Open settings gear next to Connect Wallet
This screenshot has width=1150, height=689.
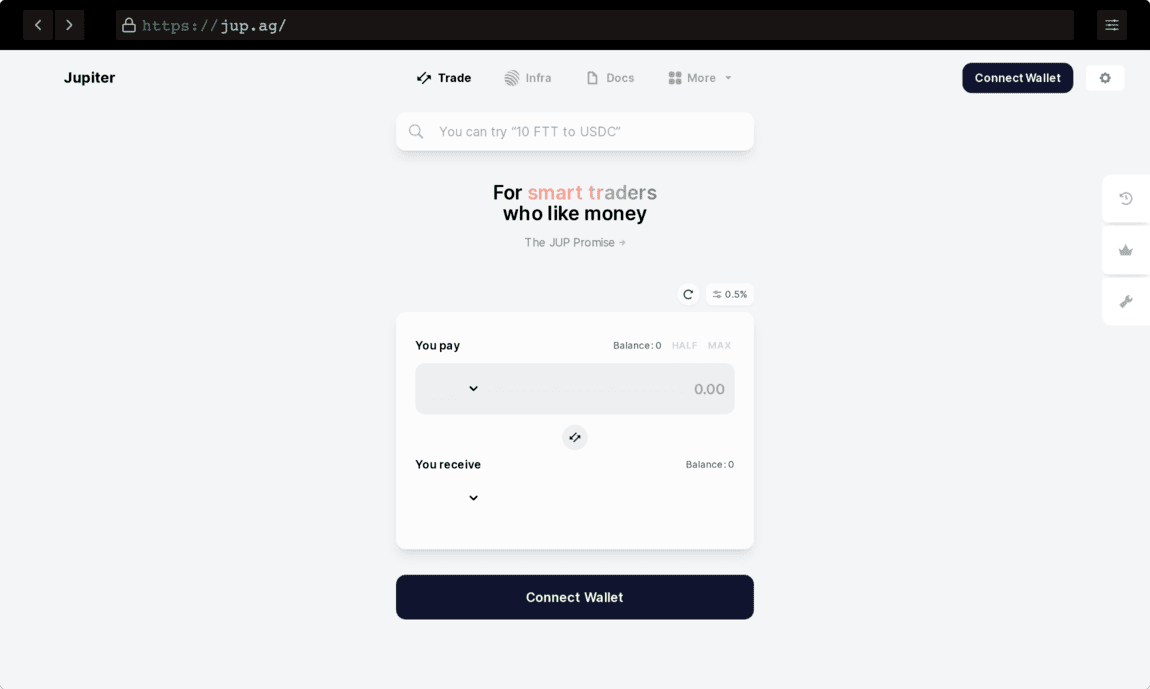click(1105, 78)
